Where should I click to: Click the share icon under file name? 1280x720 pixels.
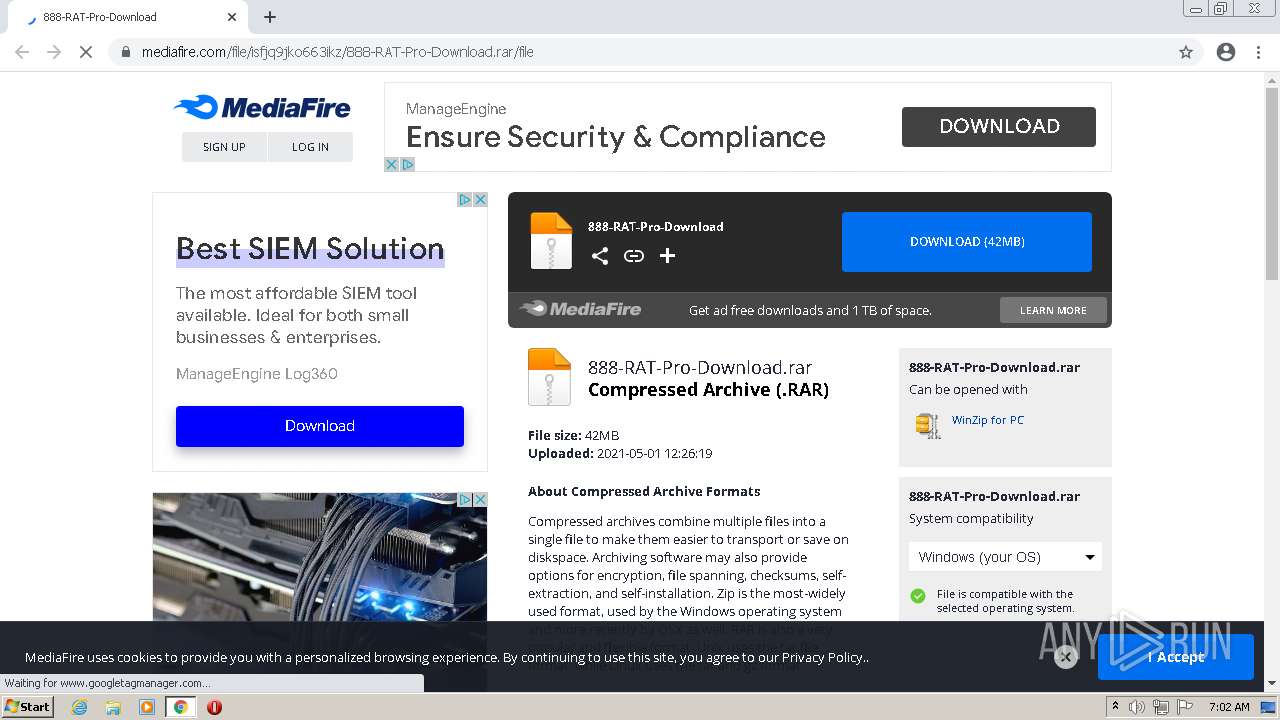point(600,256)
